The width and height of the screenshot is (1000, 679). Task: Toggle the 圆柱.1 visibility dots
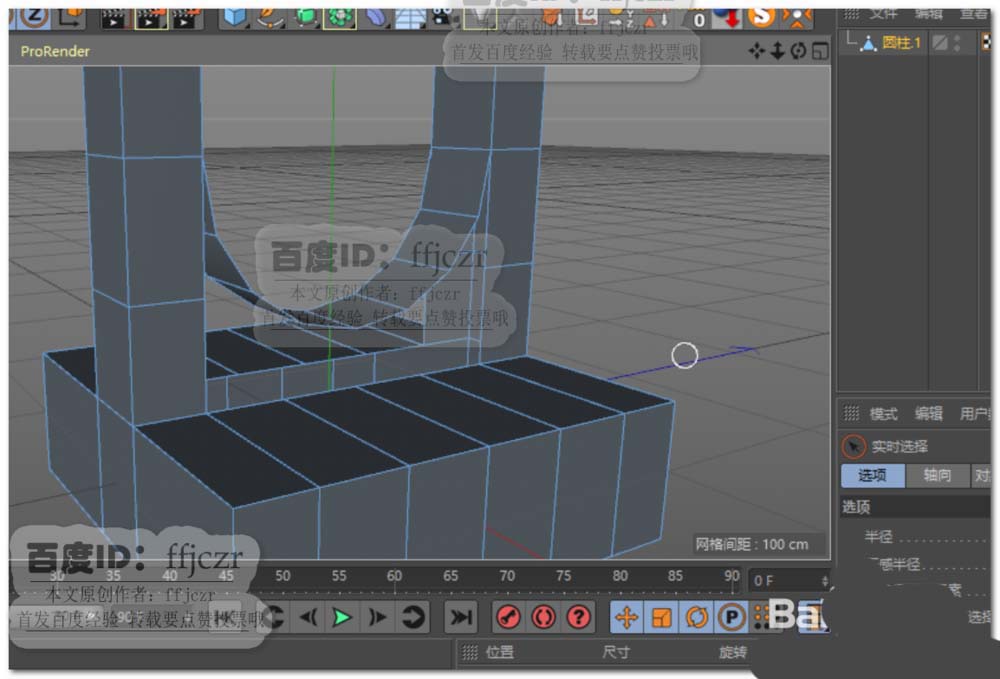point(957,43)
